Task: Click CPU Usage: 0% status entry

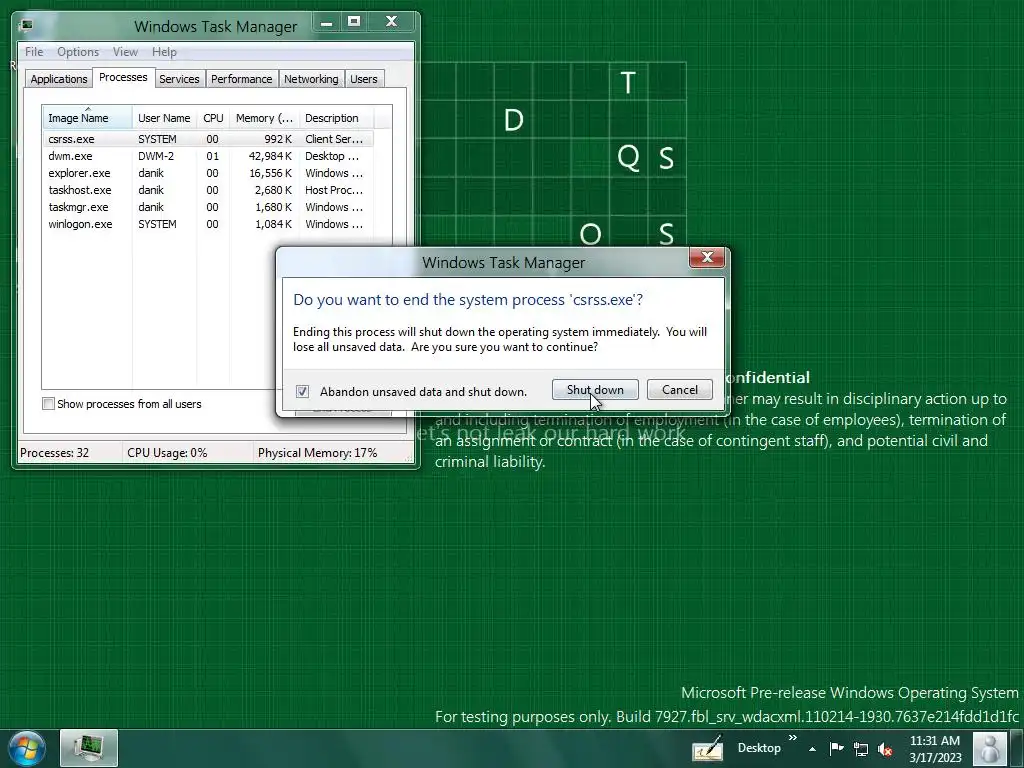Action: pyautogui.click(x=167, y=453)
